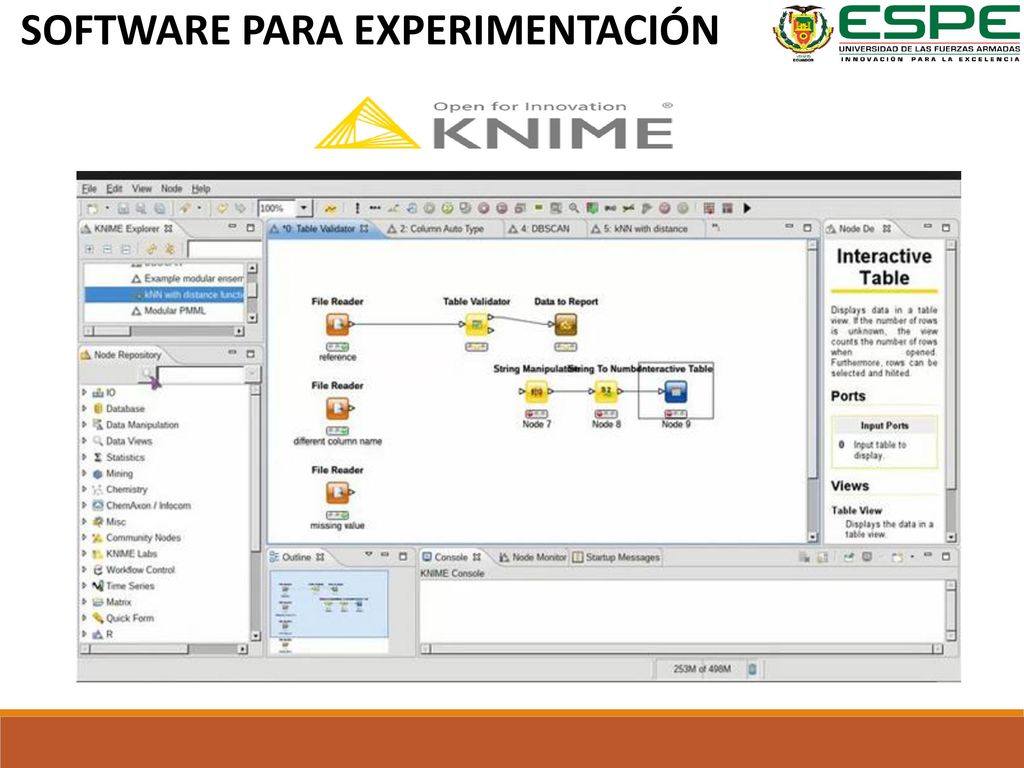The image size is (1024, 768).
Task: Click the black play arrow in toolbar
Action: tap(747, 208)
